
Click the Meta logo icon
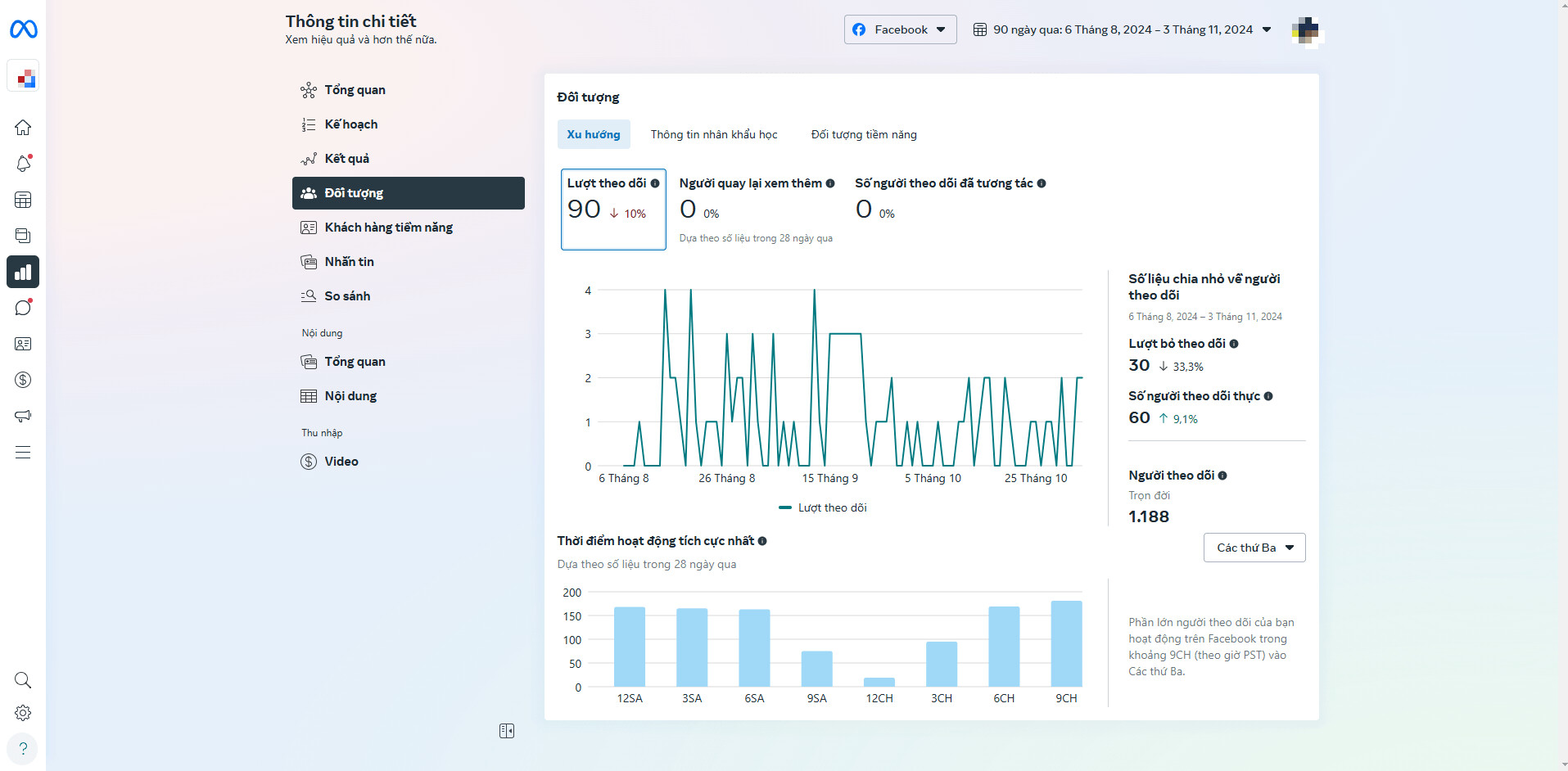point(23,29)
